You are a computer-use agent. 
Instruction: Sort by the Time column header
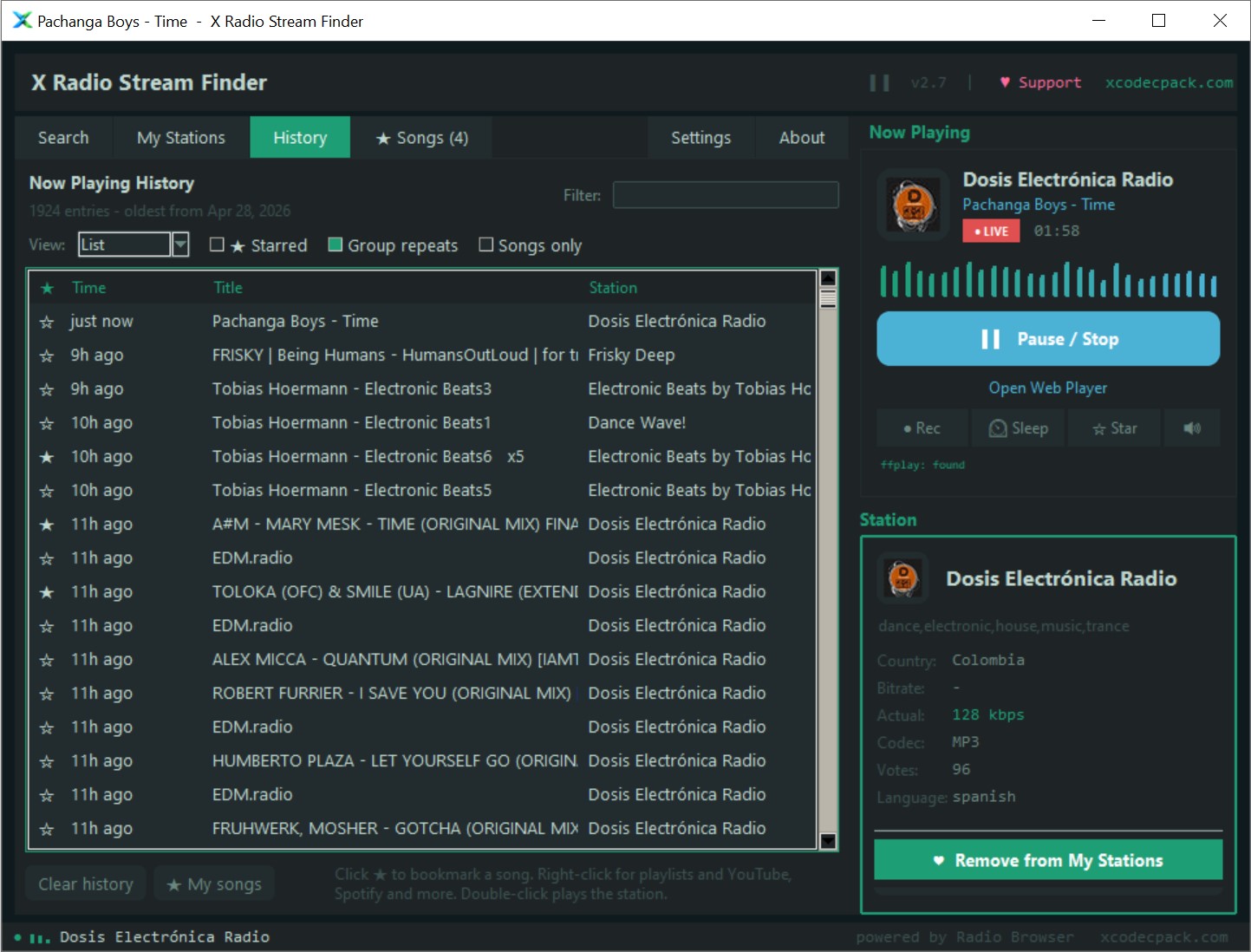[89, 288]
